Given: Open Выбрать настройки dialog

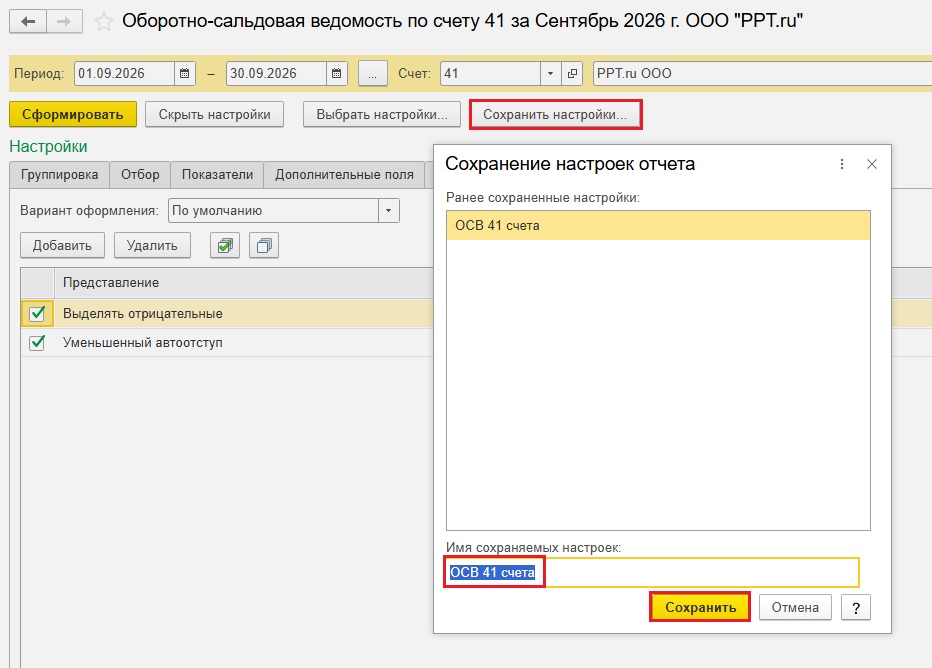Looking at the screenshot, I should pyautogui.click(x=382, y=115).
